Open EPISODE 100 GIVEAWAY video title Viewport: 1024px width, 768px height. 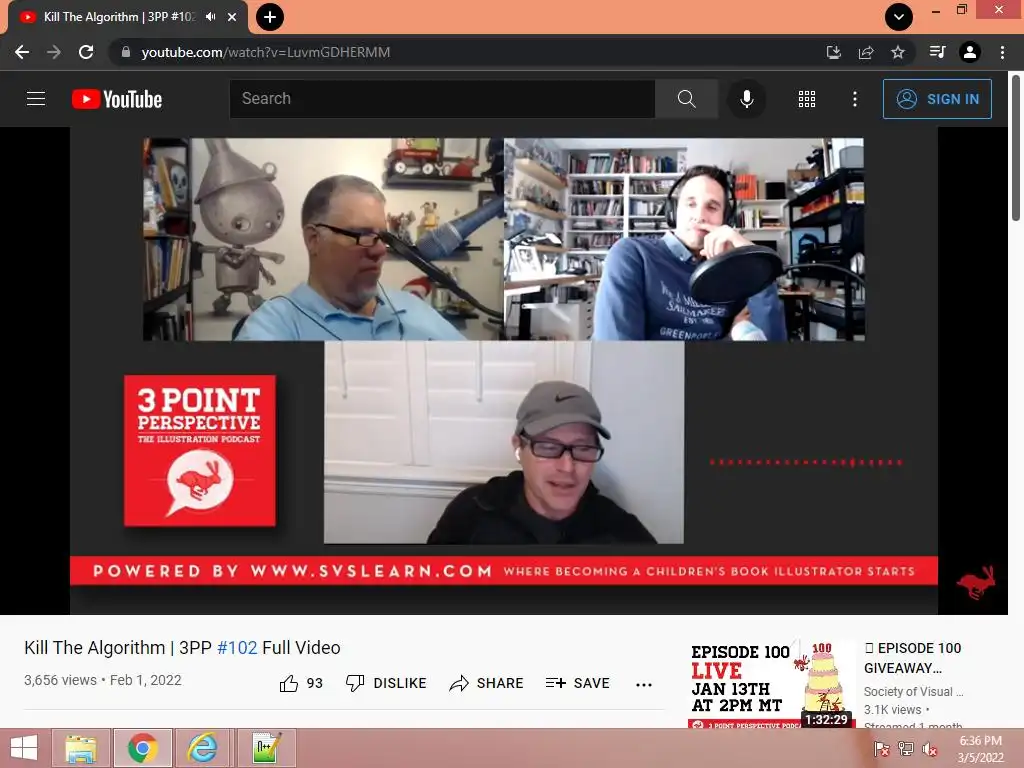912,658
